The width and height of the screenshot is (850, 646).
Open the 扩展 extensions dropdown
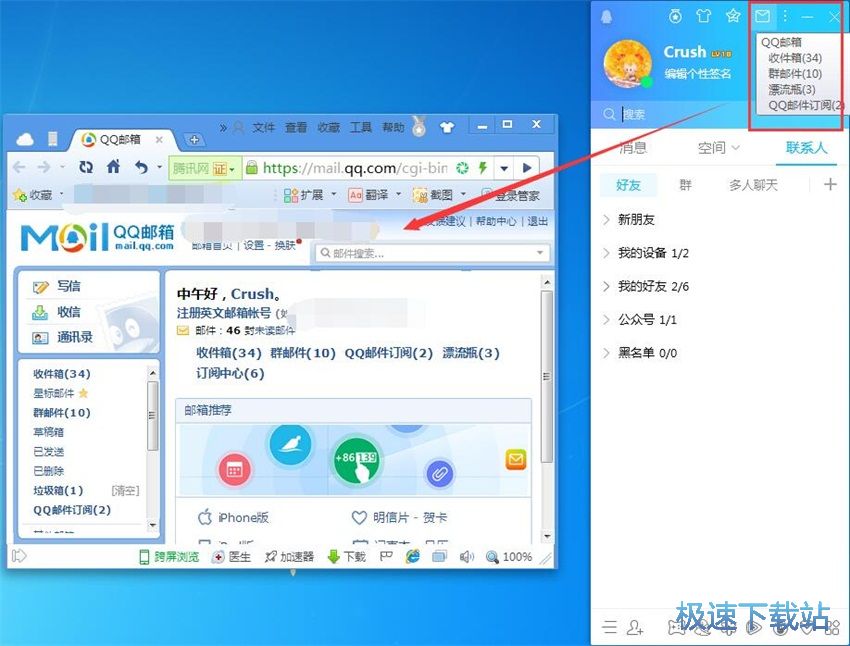click(x=310, y=195)
